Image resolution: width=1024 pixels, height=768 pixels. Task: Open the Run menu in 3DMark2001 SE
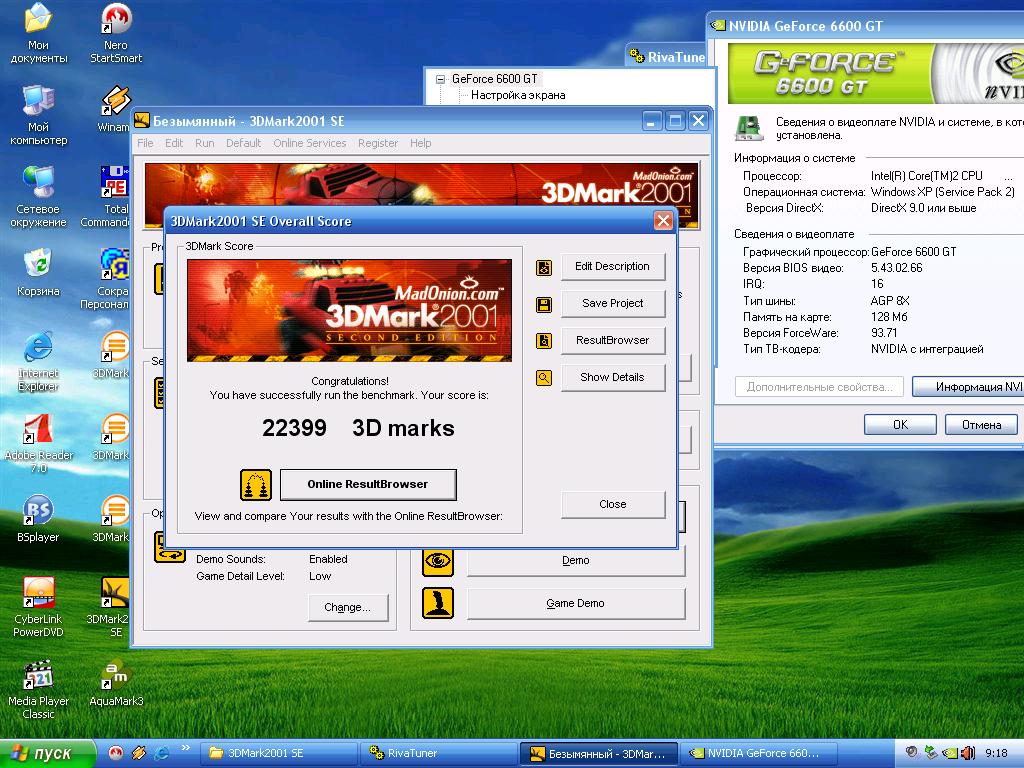click(x=204, y=143)
